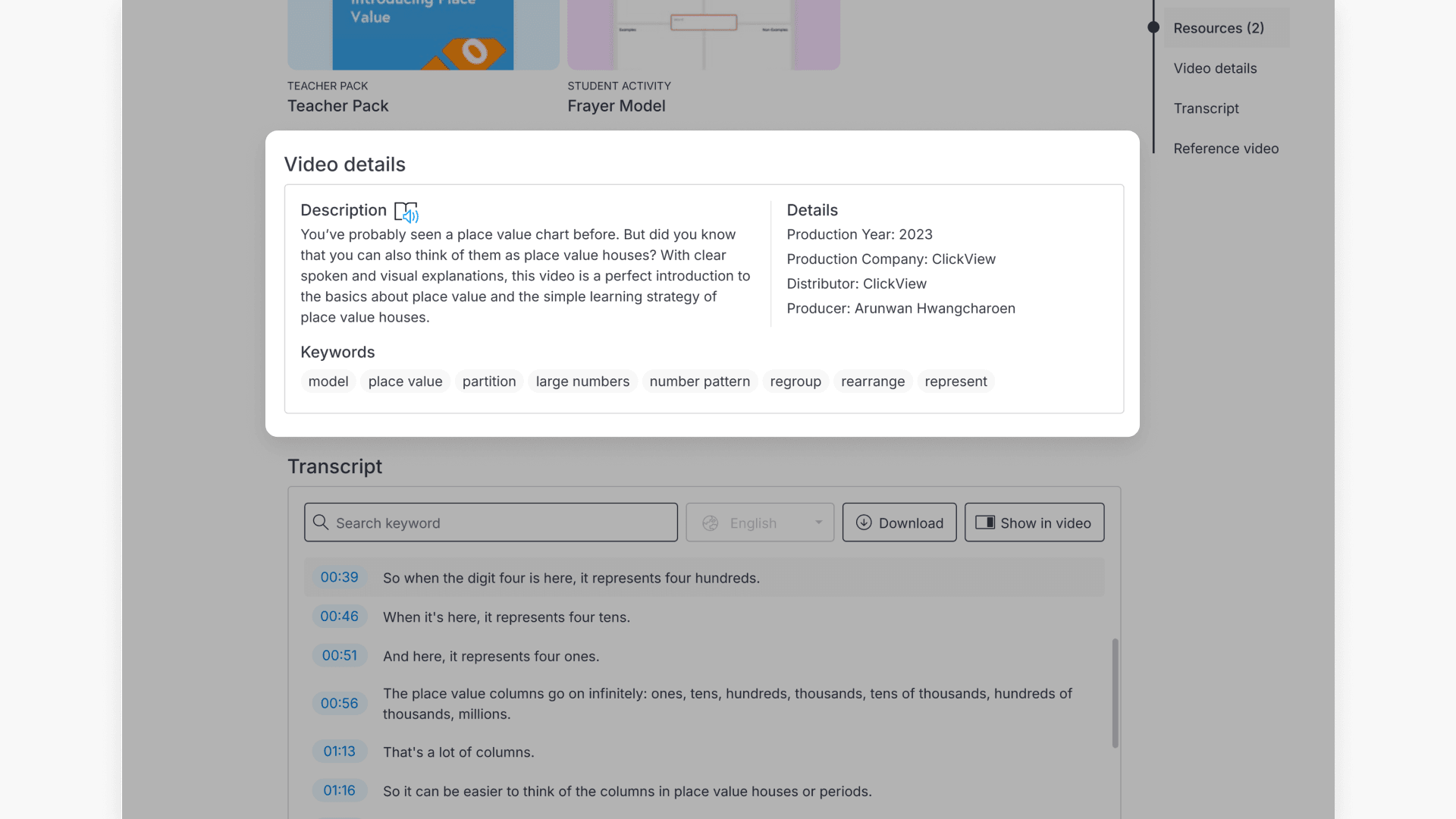Screen dimensions: 1456x819
Task: Click the transcript vertical scrollbar
Action: 1115,693
